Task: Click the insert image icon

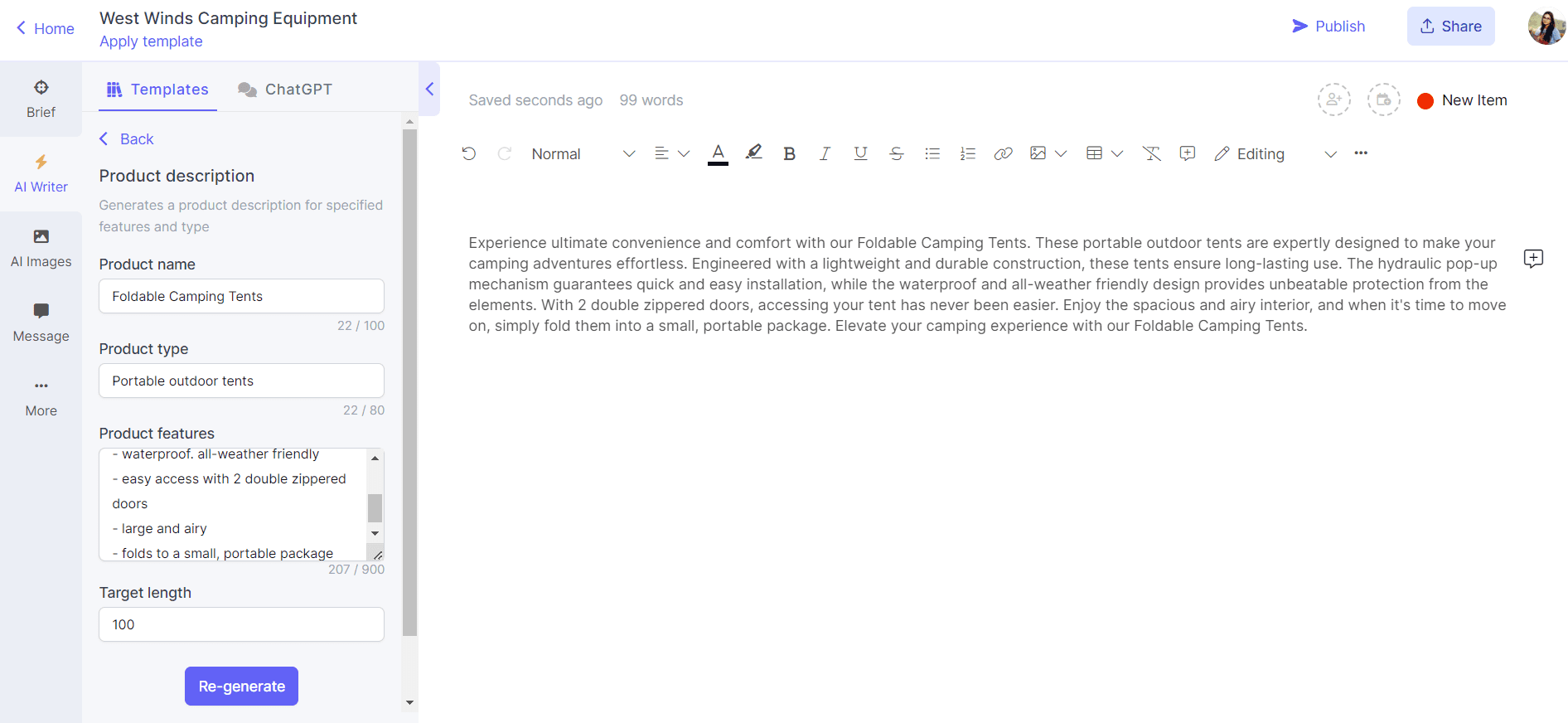Action: [x=1038, y=153]
